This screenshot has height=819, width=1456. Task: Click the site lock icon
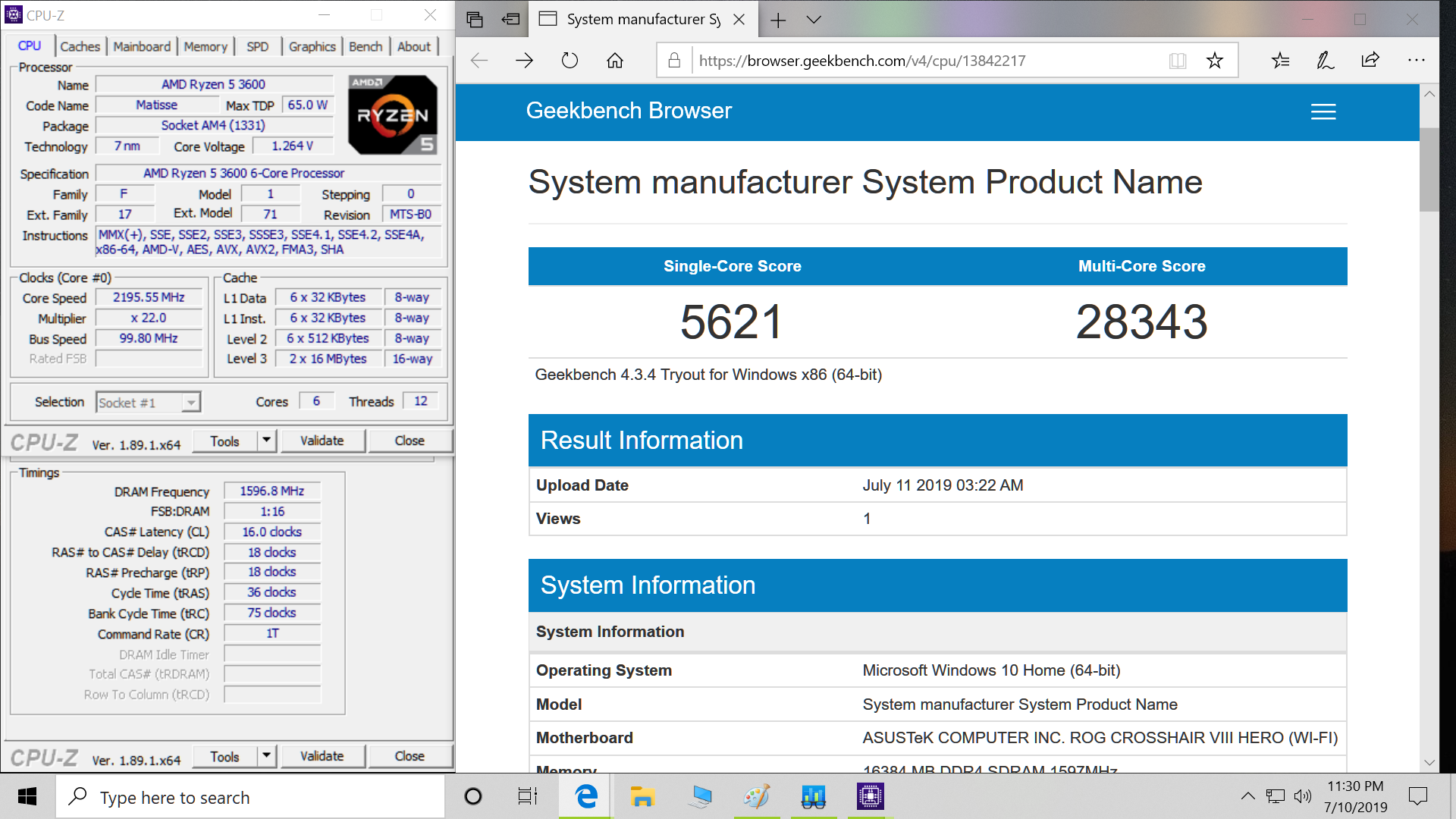click(674, 61)
